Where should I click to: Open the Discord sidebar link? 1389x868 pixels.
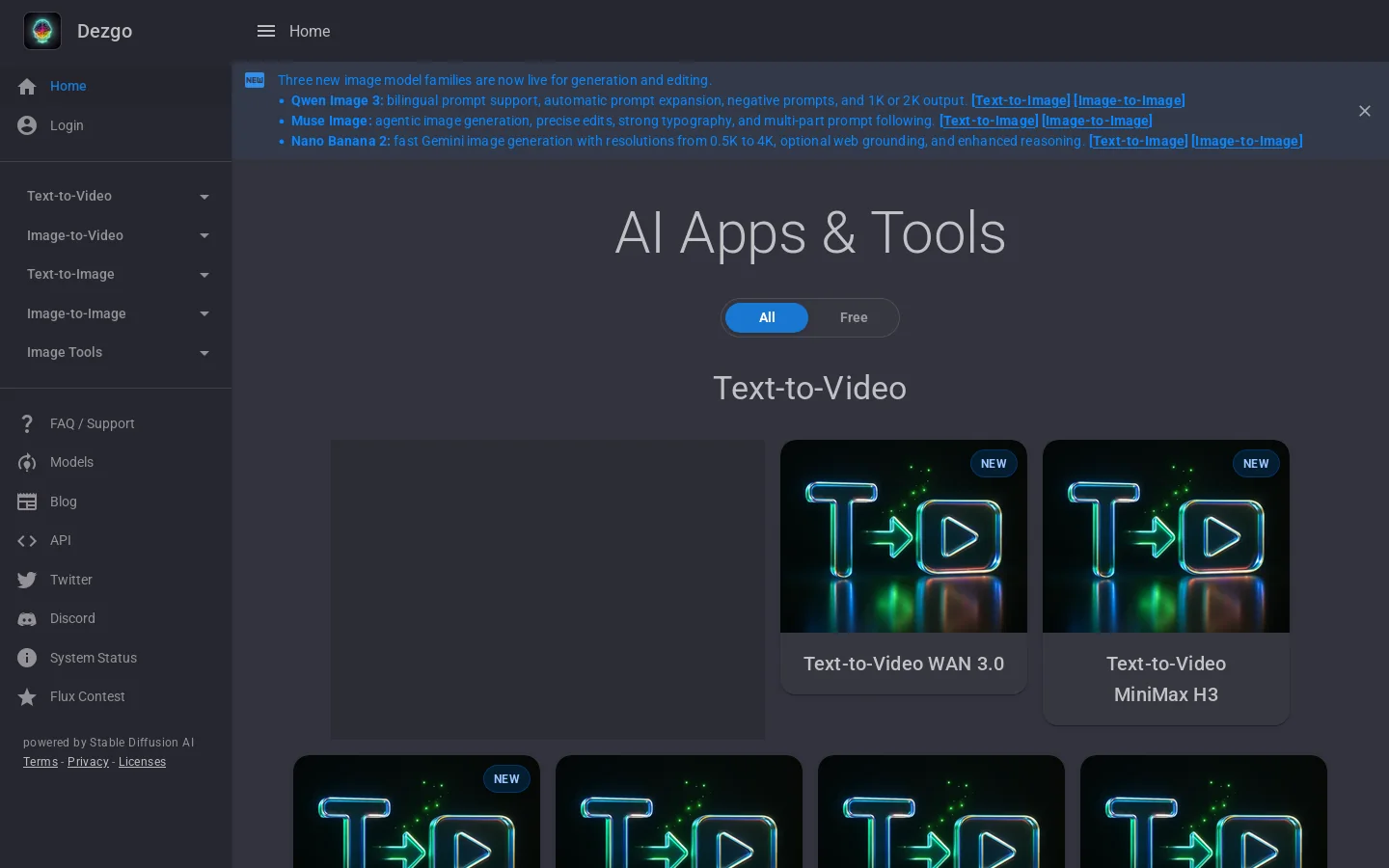point(116,618)
